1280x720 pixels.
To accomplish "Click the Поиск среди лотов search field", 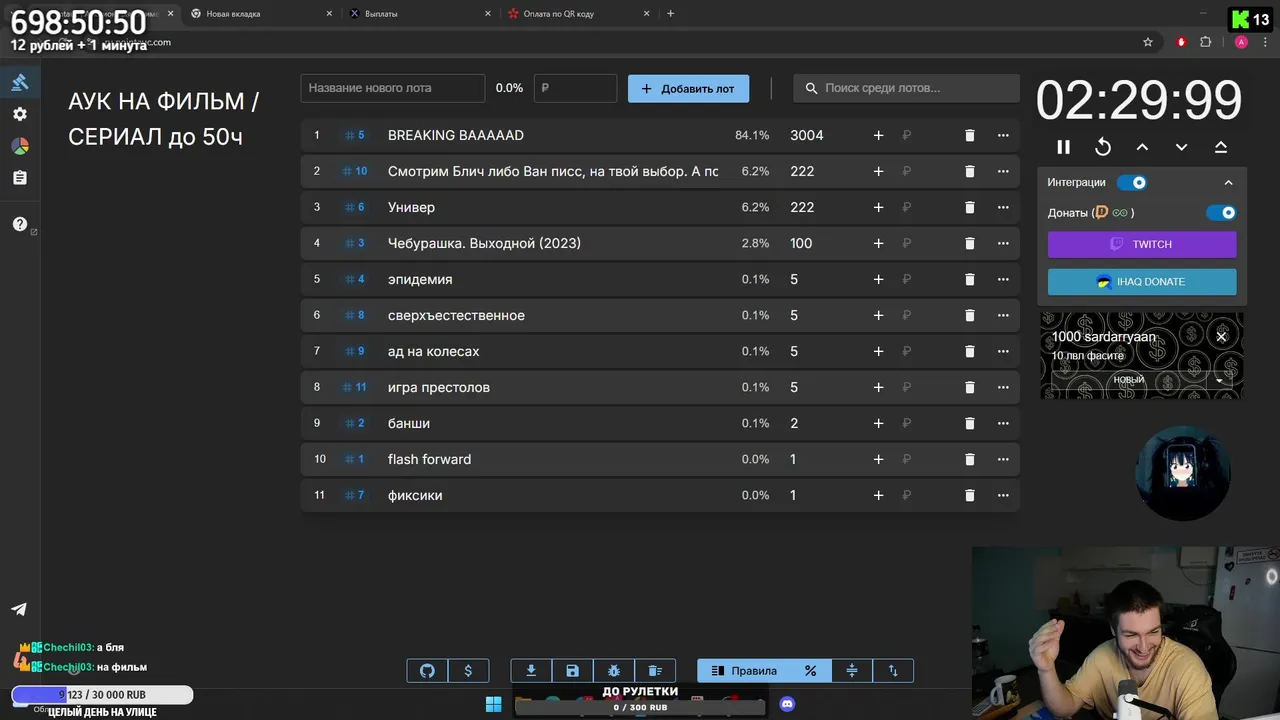I will (x=906, y=88).
